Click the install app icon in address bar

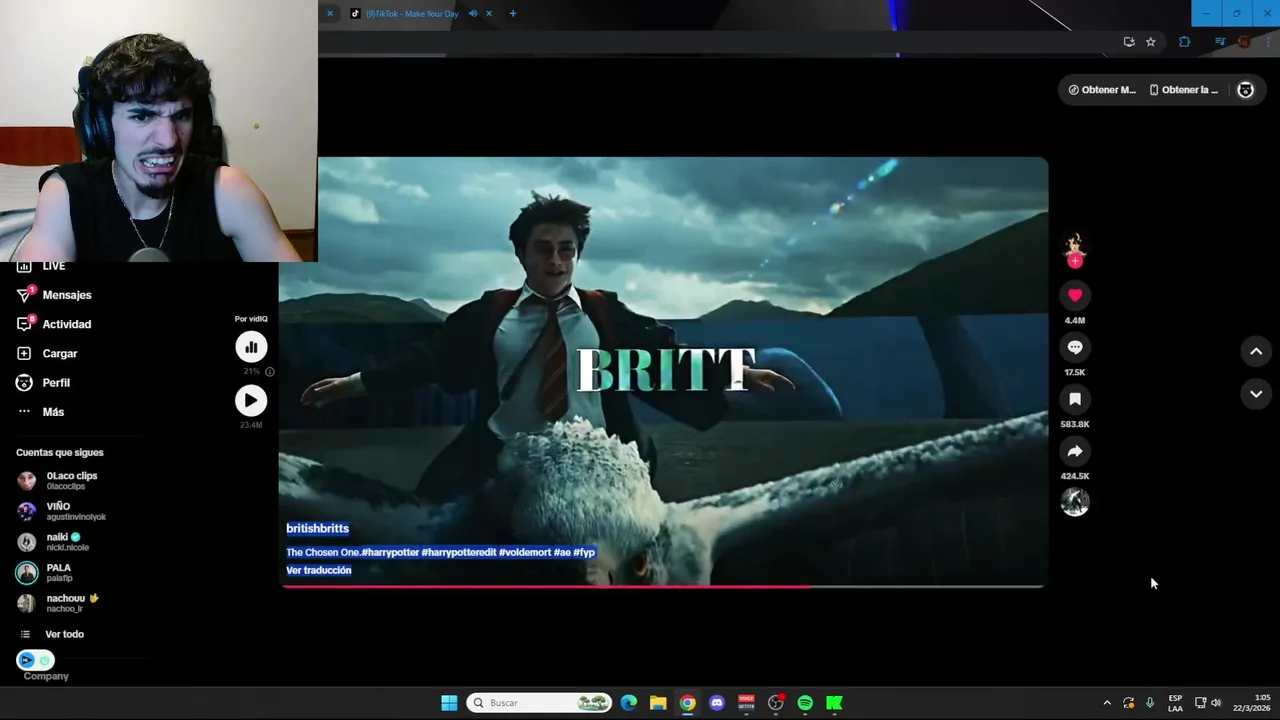[x=1129, y=42]
